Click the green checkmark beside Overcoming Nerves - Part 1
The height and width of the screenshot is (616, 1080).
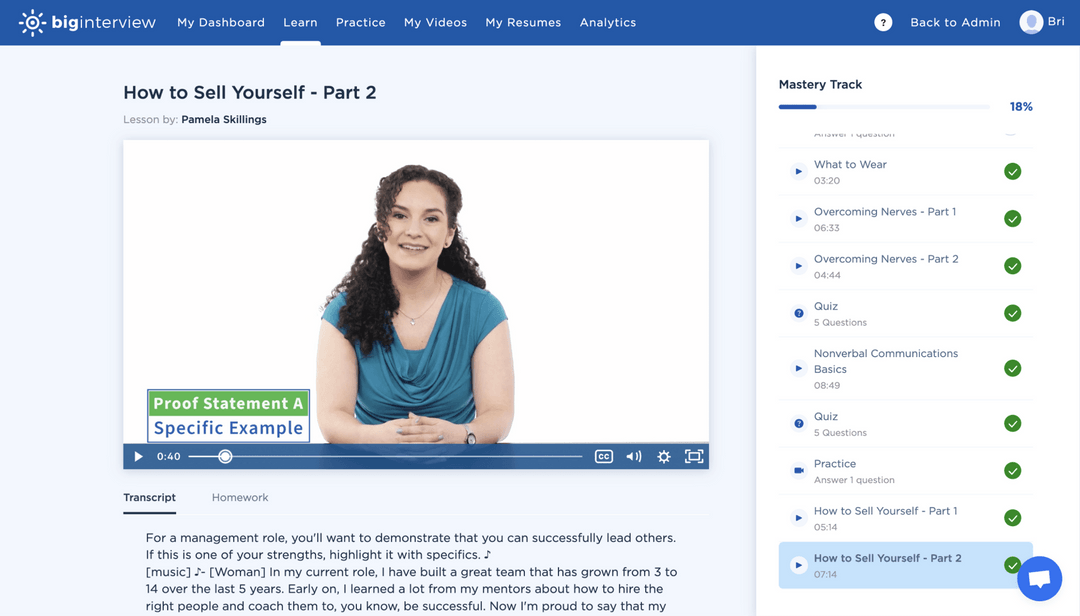tap(1012, 218)
